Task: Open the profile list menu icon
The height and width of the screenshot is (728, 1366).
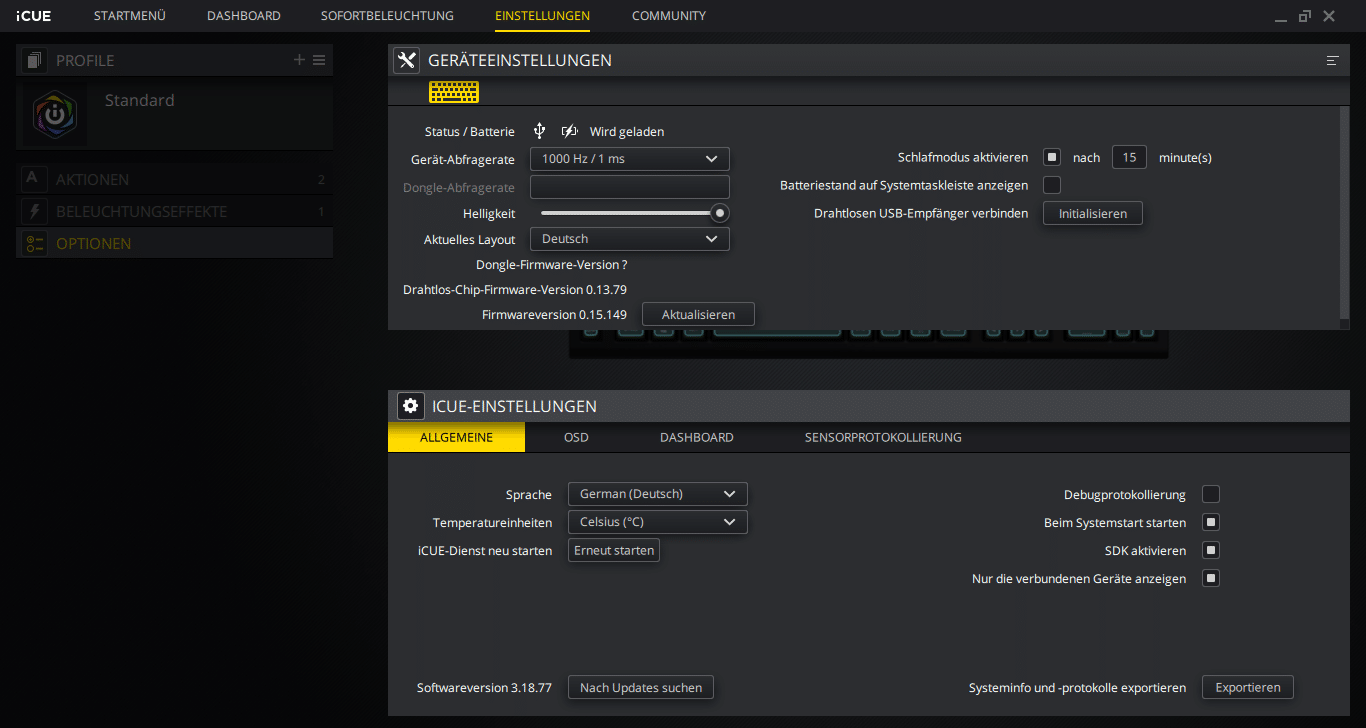Action: click(x=319, y=60)
